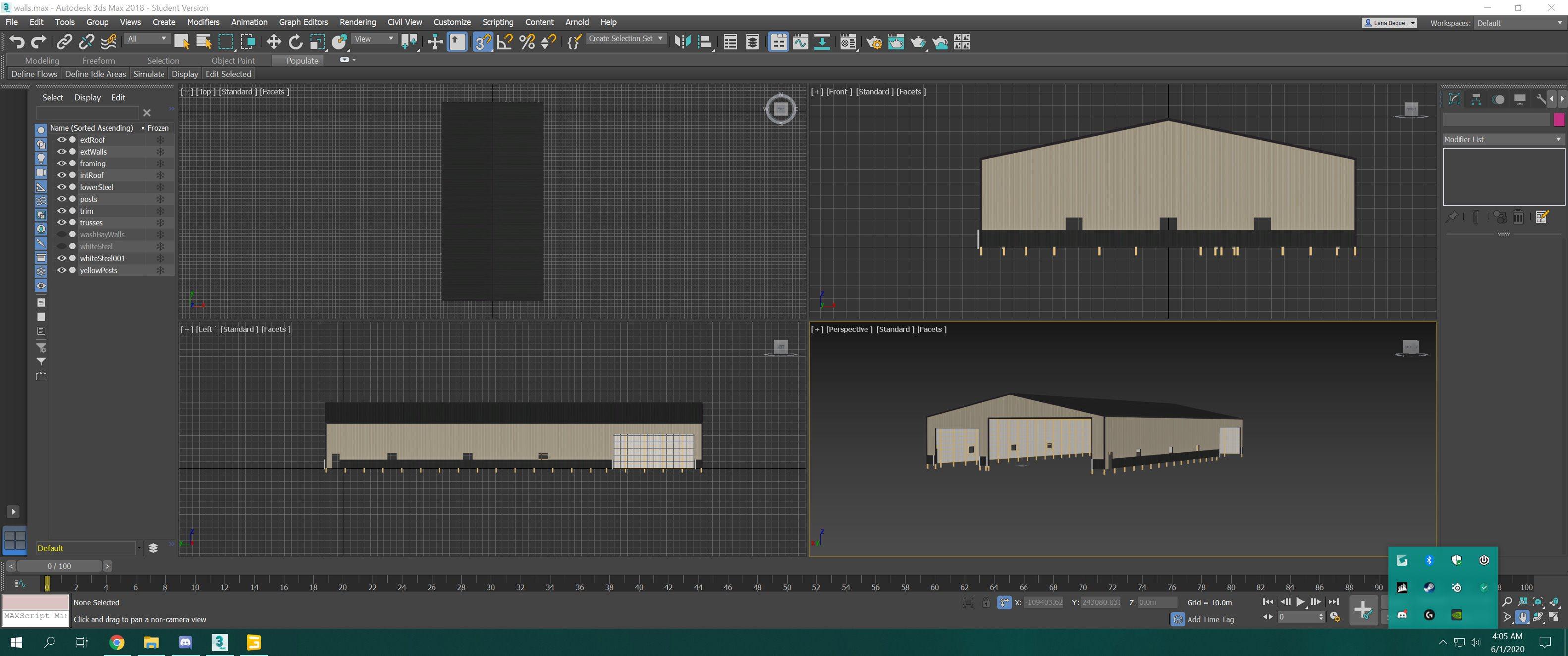The height and width of the screenshot is (656, 1568).
Task: Click the Define Idle Areas button
Action: point(96,74)
